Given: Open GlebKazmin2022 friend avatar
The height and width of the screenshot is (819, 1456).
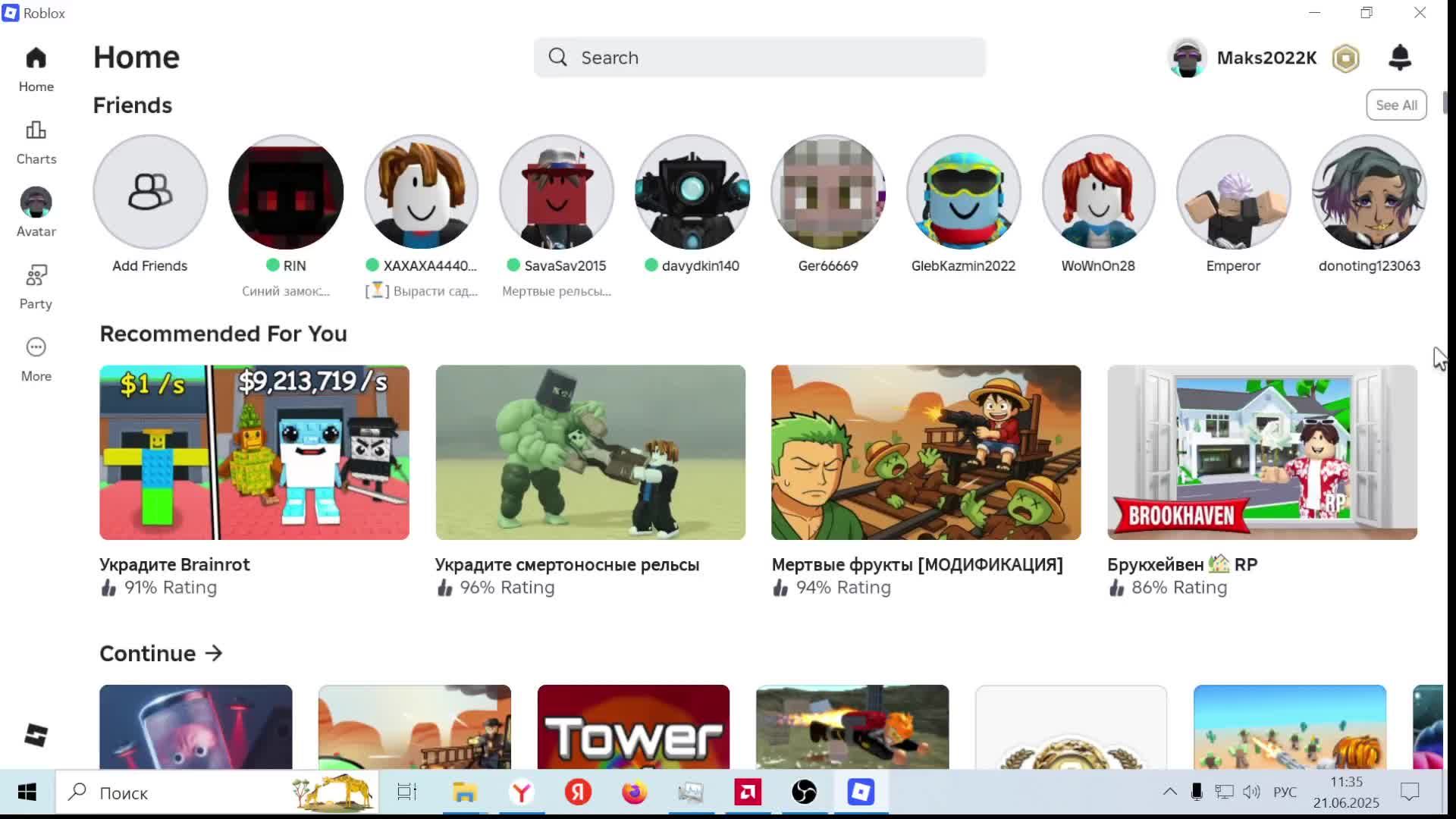Looking at the screenshot, I should [963, 192].
